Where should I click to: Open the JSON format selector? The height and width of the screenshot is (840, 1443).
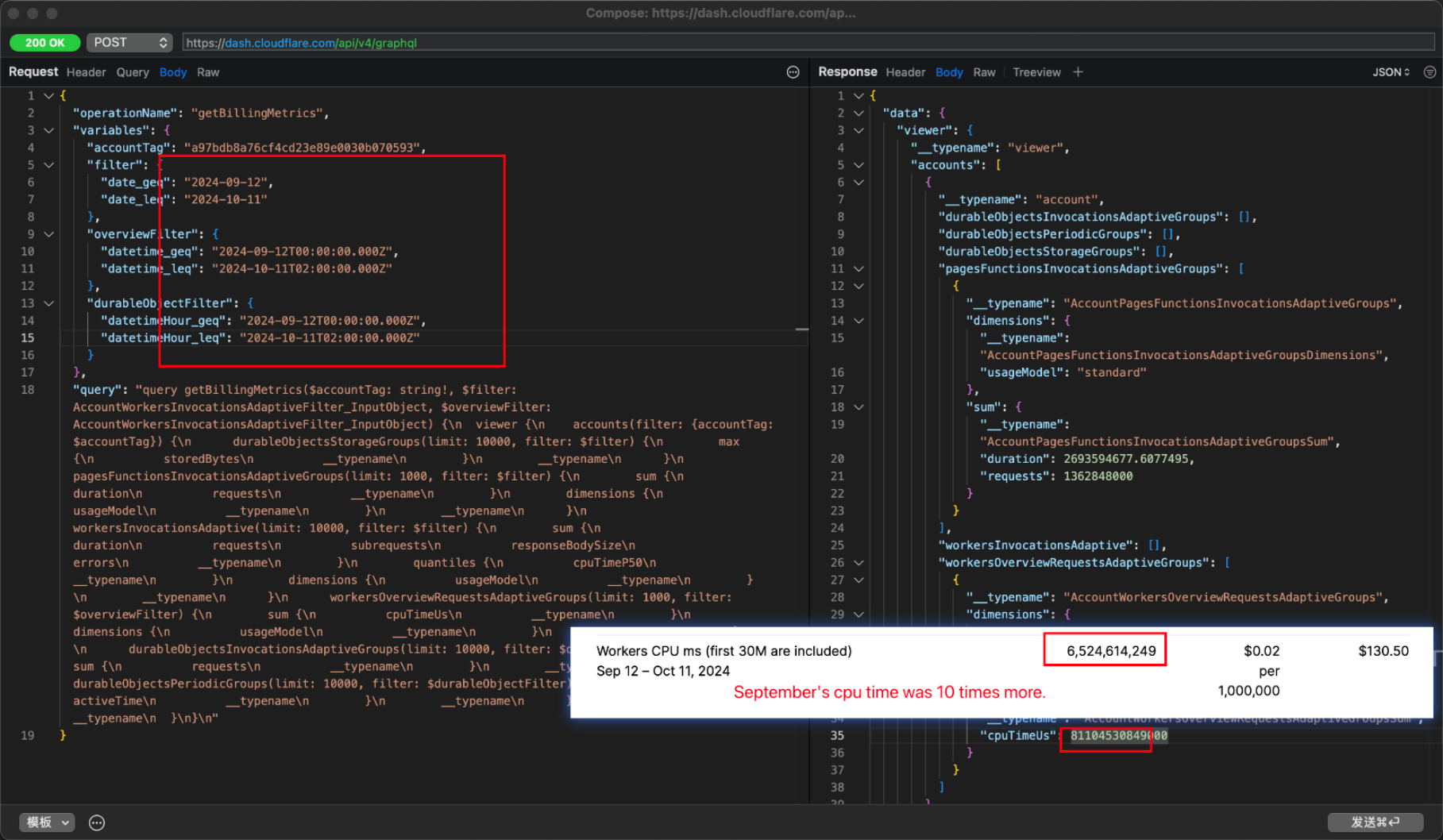pos(1391,72)
